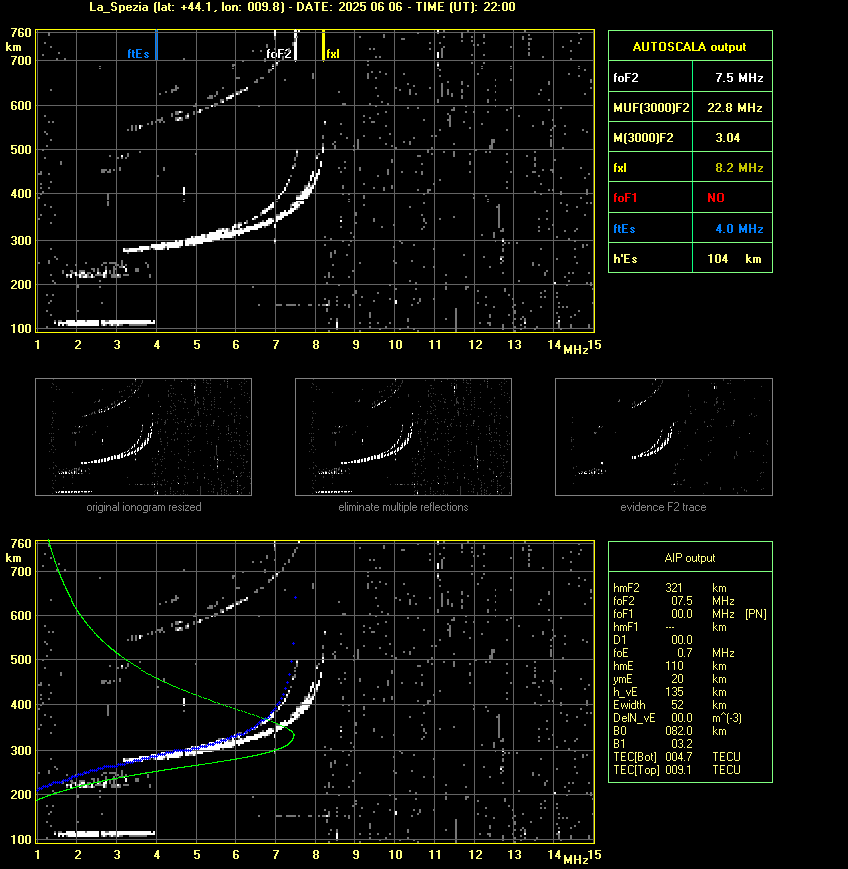This screenshot has width=848, height=869.
Task: Click the Ewidth 52 km row
Action: tap(670, 704)
